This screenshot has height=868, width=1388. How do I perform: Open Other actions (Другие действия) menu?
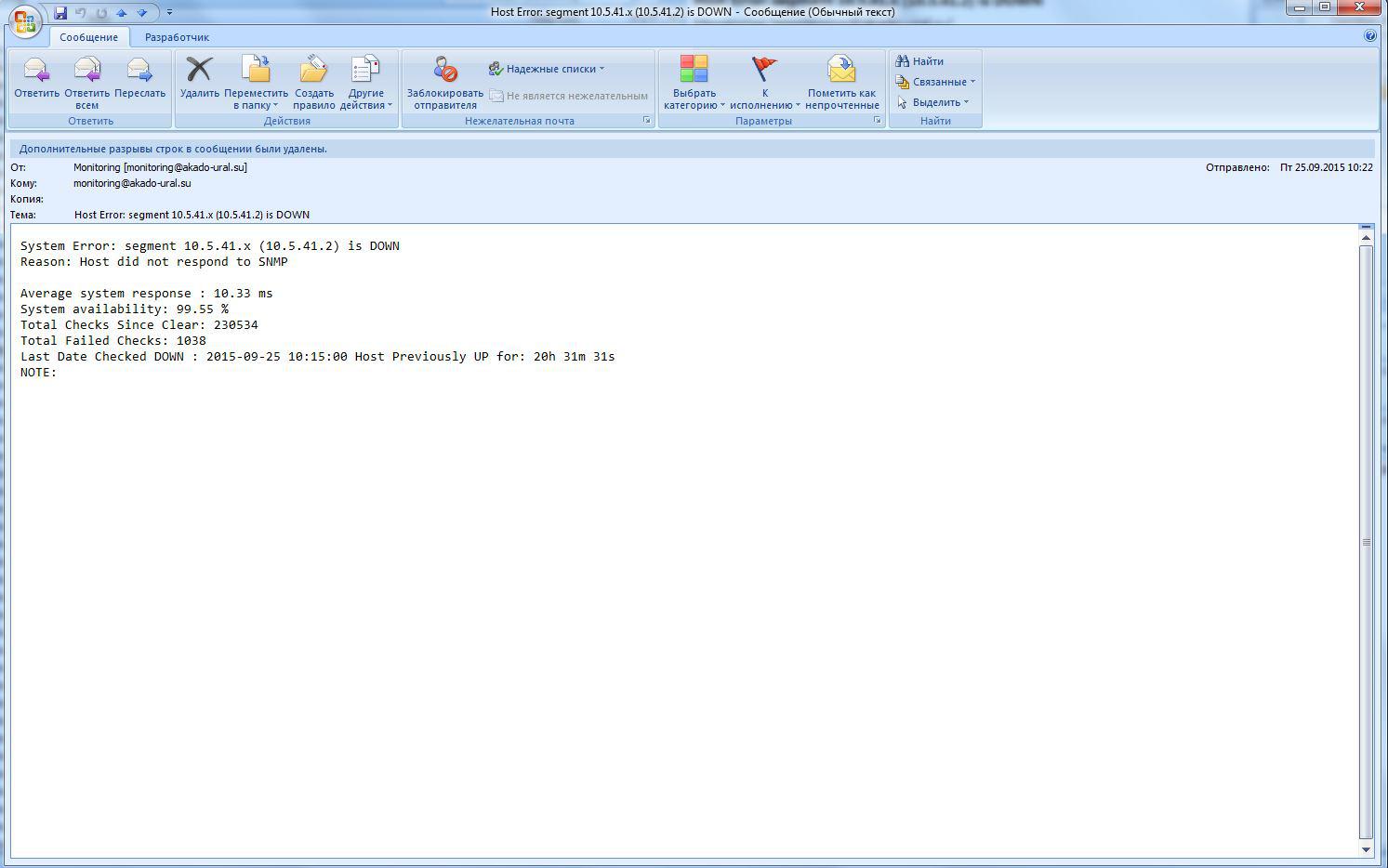coord(366,83)
